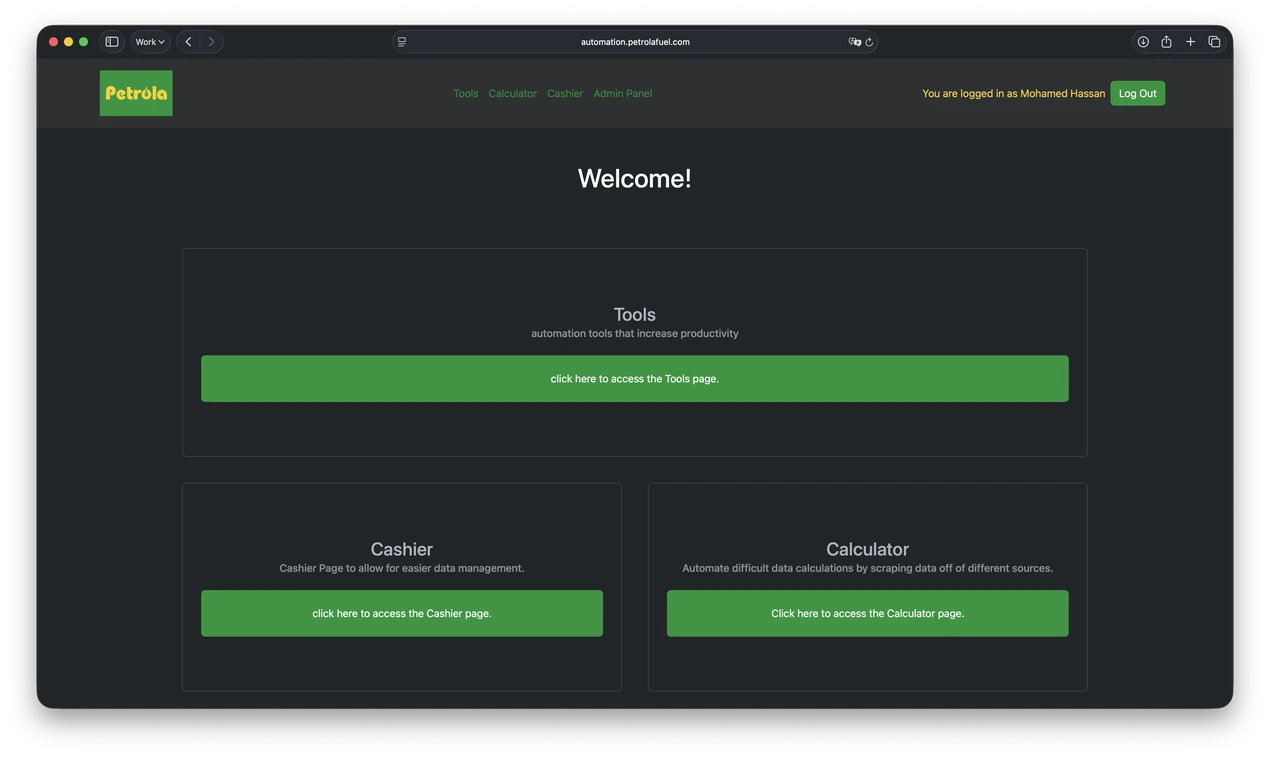Image resolution: width=1270 pixels, height=757 pixels.
Task: Show the tab overview icon
Action: coord(1214,42)
